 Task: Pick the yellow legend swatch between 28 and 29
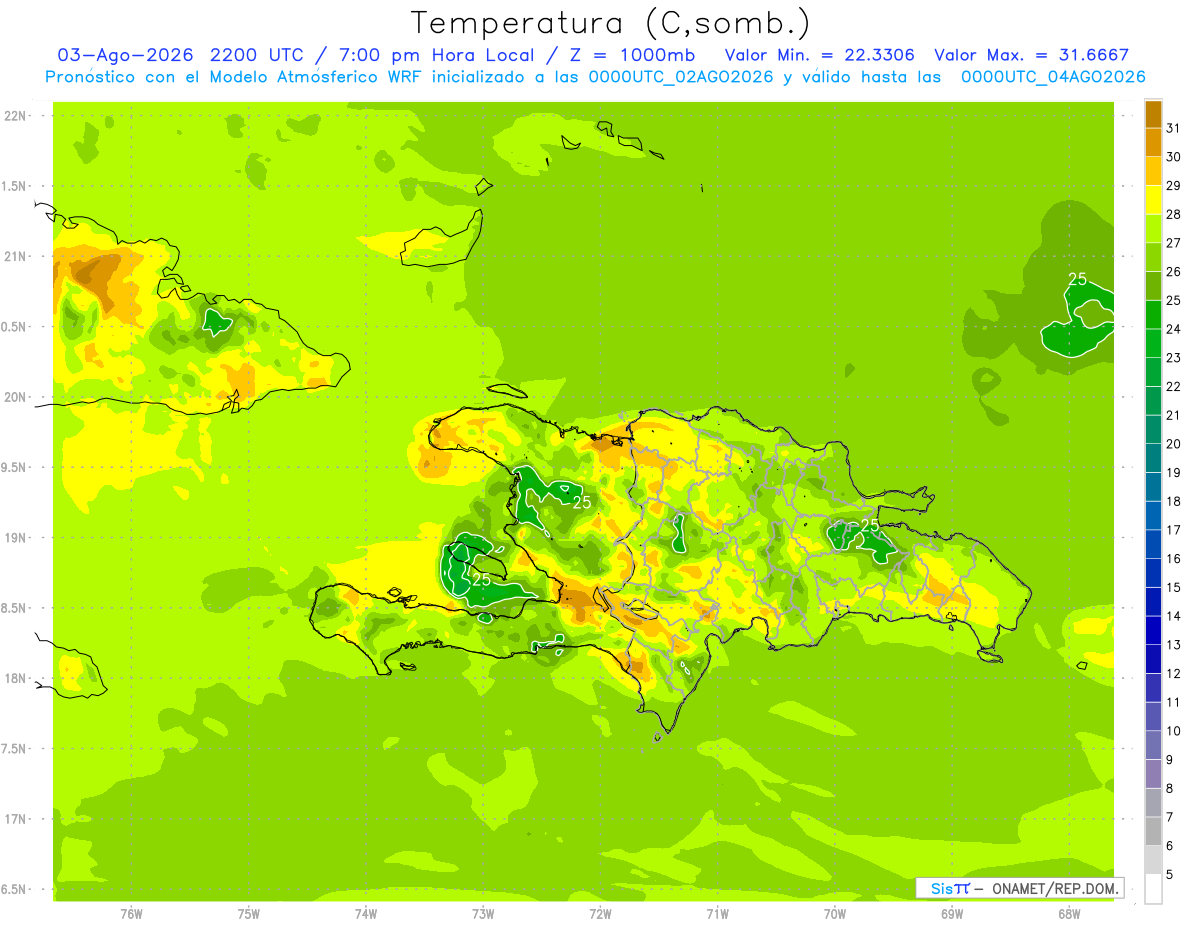[1153, 199]
